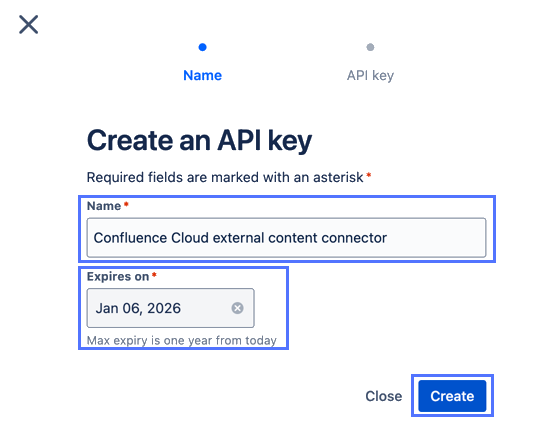Open the Expires on date picker field
The width and height of the screenshot is (534, 430).
point(170,308)
